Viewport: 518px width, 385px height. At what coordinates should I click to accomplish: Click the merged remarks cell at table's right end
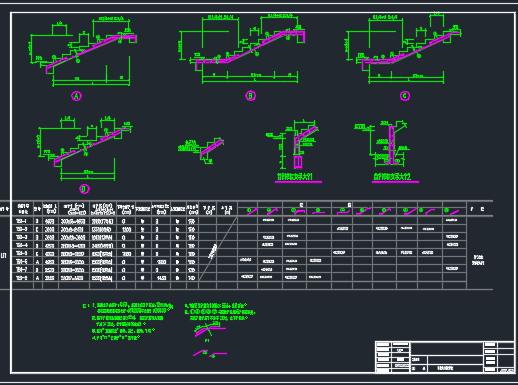point(478,261)
